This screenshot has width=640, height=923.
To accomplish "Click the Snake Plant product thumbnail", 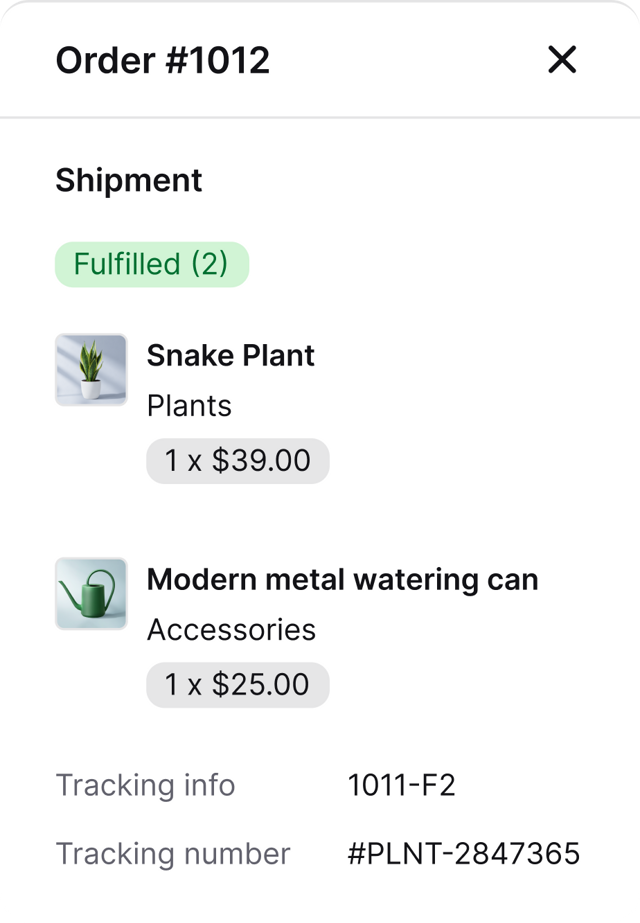I will coord(91,370).
